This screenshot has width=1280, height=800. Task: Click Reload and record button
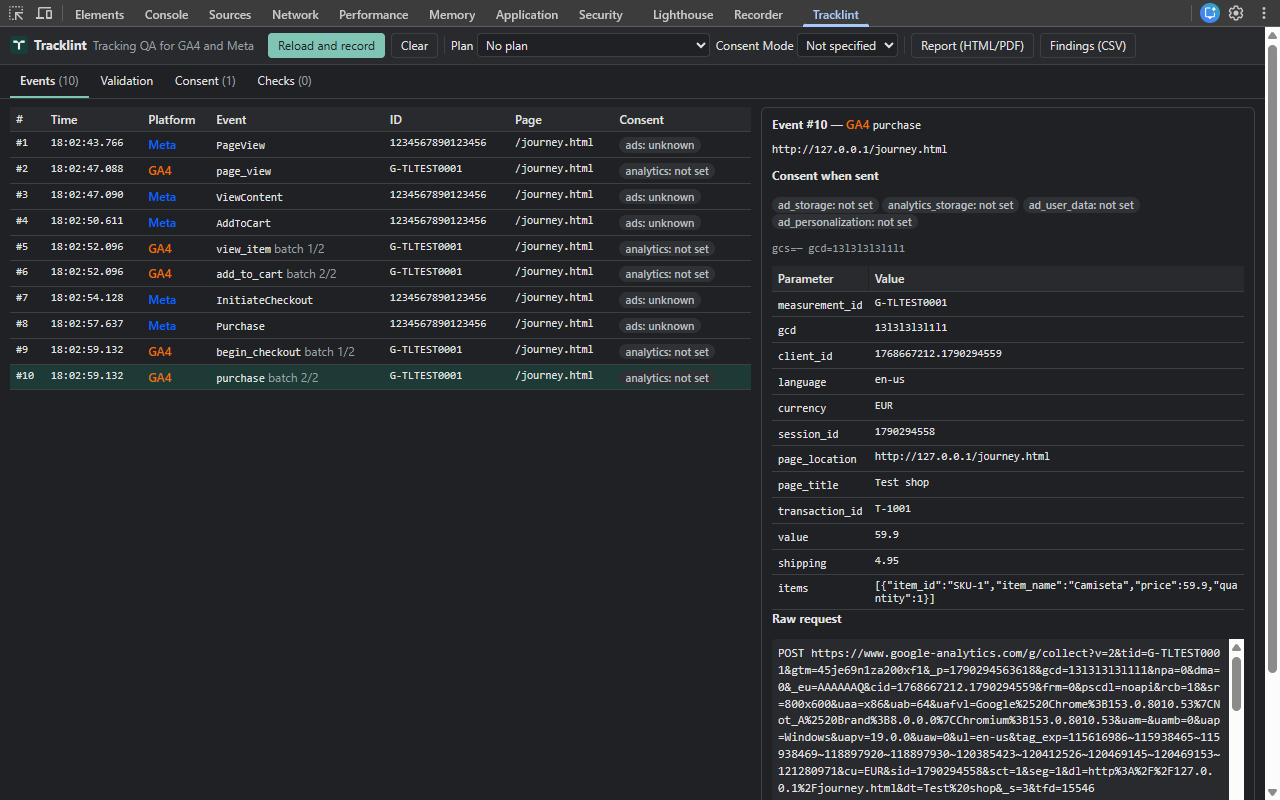tap(326, 46)
